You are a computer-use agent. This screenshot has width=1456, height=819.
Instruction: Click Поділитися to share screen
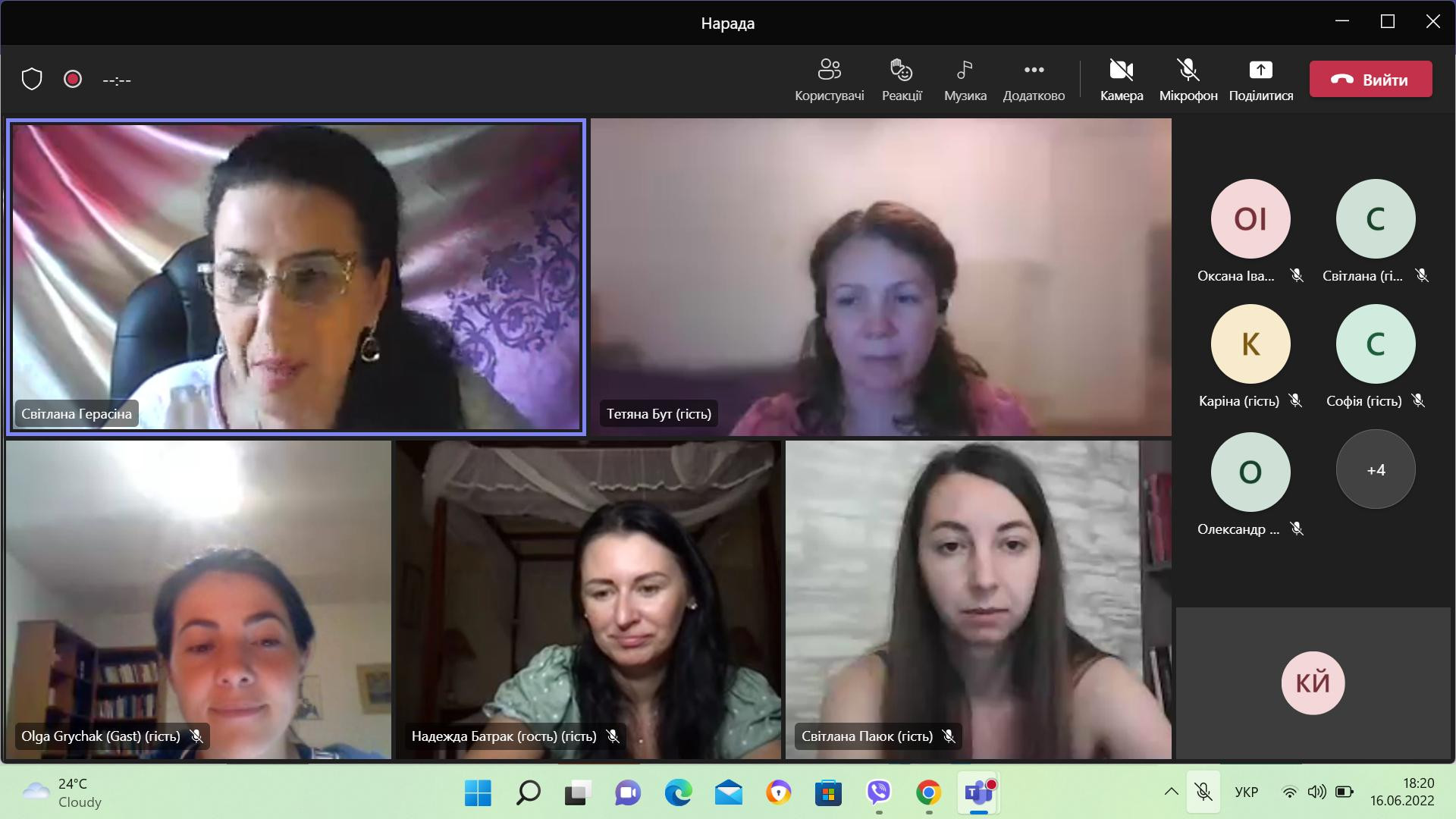tap(1260, 79)
